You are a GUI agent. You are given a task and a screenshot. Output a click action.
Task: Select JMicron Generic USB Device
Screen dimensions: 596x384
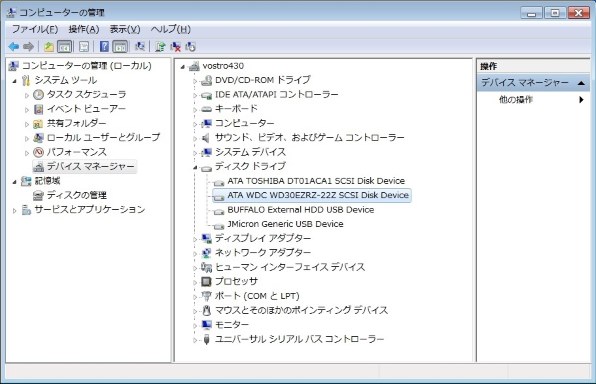[x=285, y=224]
